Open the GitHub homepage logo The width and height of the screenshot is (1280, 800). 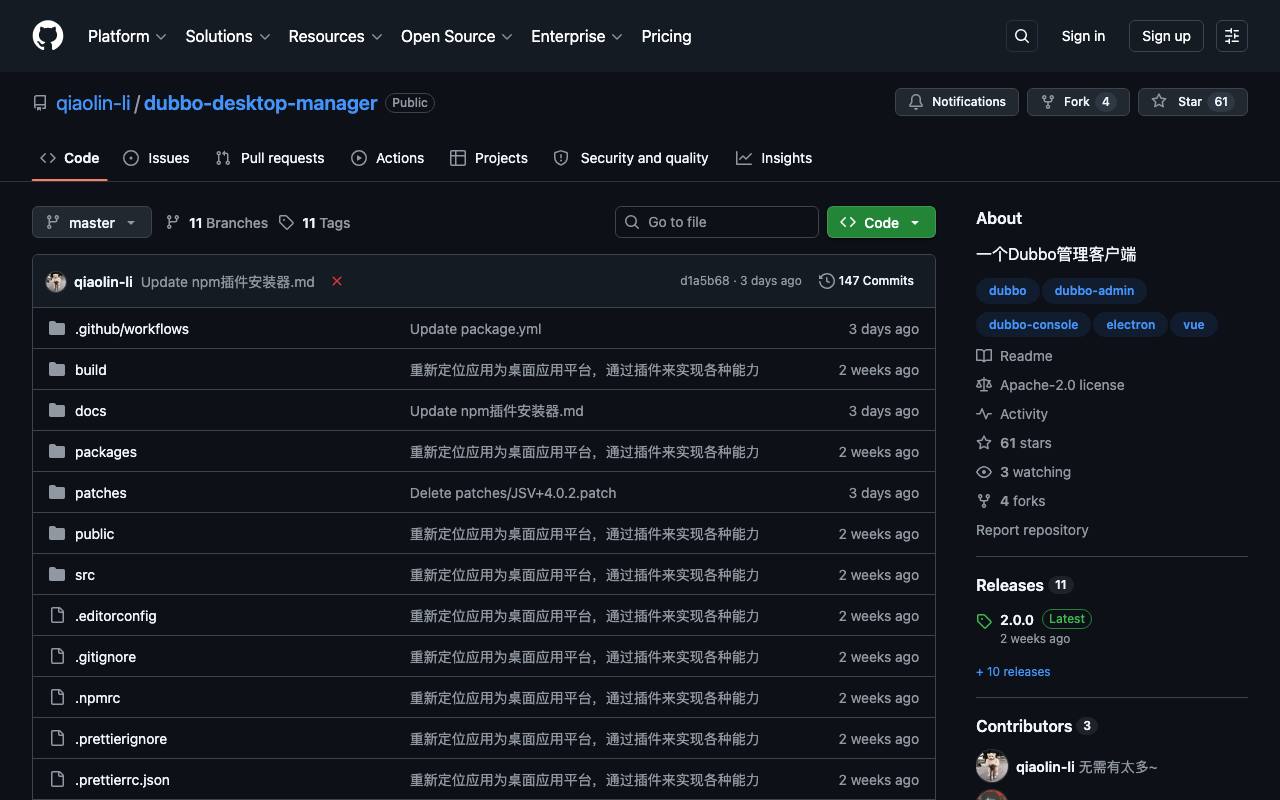click(48, 36)
